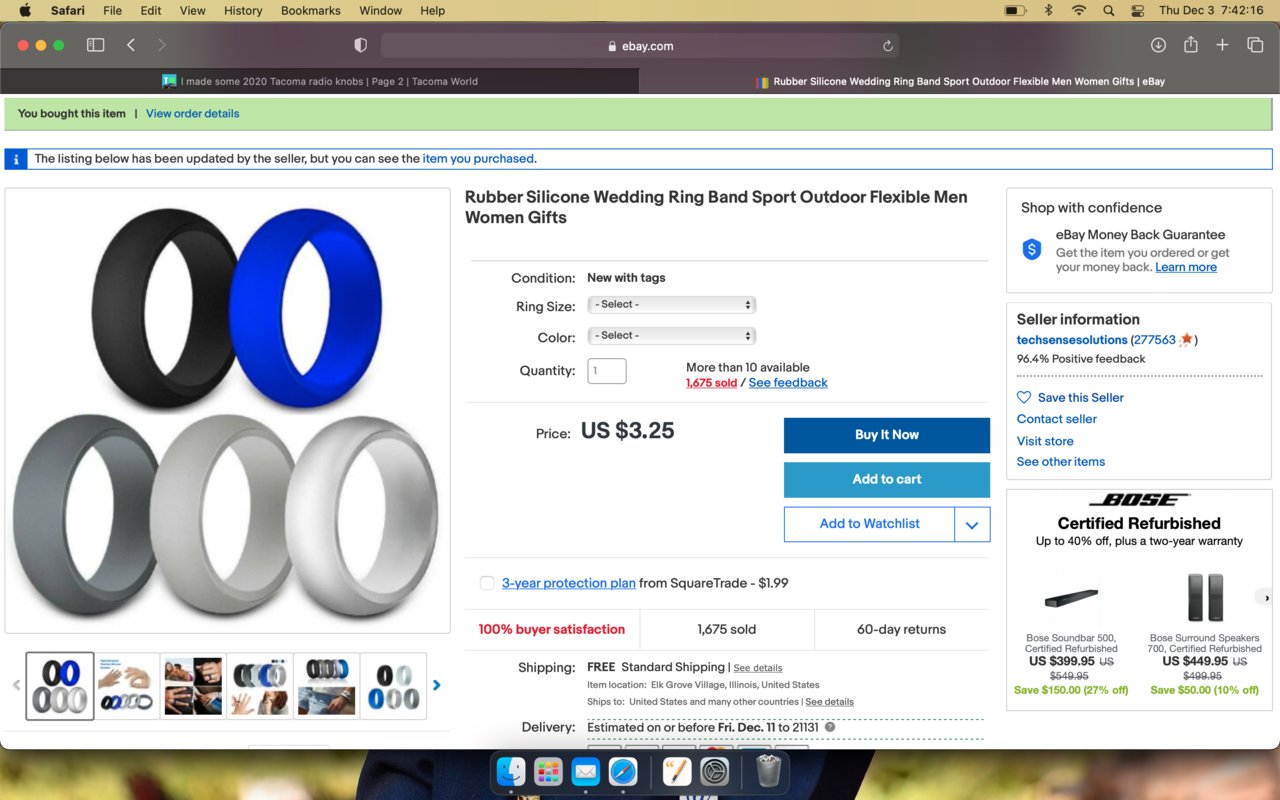Open the View menu
This screenshot has width=1280, height=800.
pos(192,10)
